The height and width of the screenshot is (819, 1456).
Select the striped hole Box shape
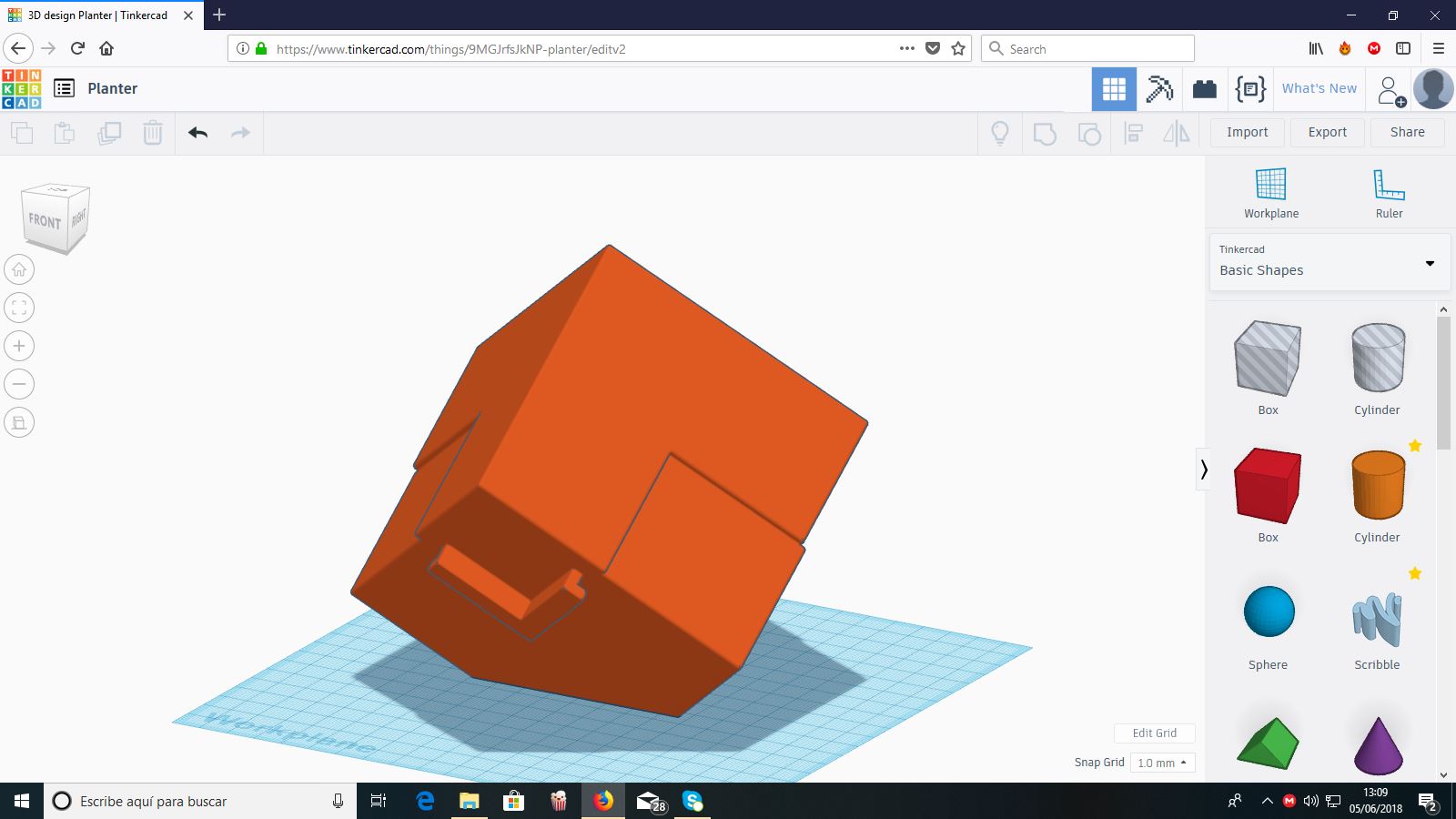pos(1268,358)
